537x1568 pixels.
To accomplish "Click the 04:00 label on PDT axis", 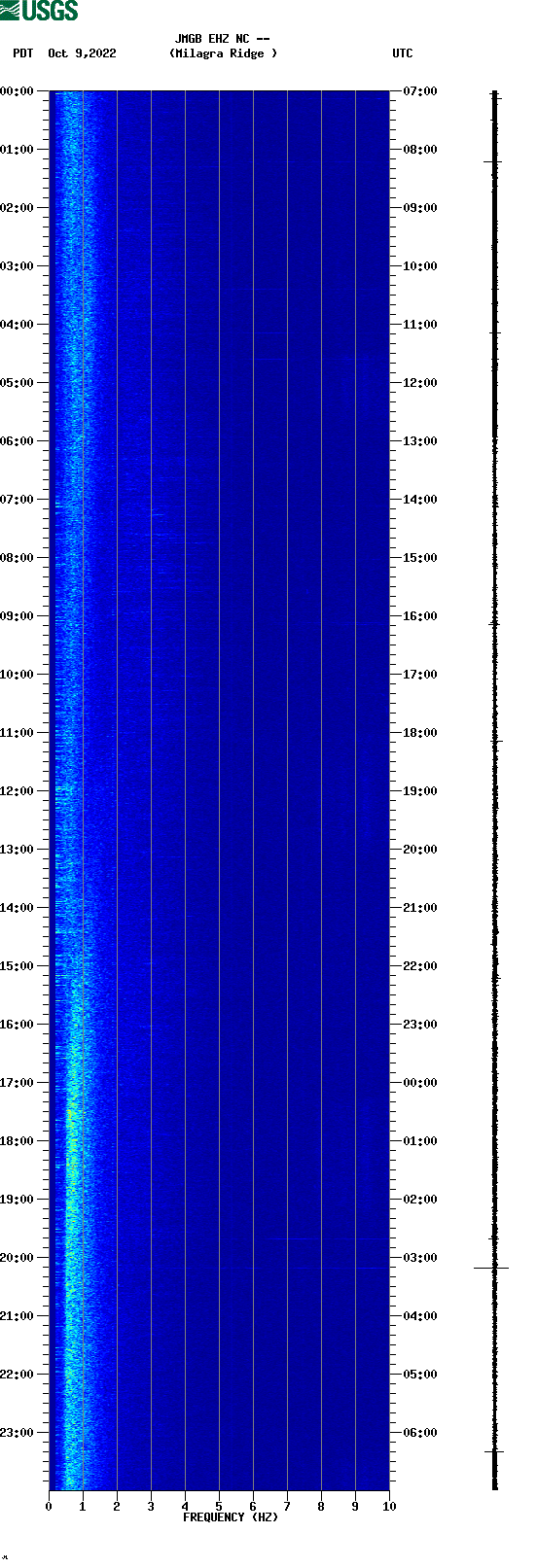I will coord(18,325).
